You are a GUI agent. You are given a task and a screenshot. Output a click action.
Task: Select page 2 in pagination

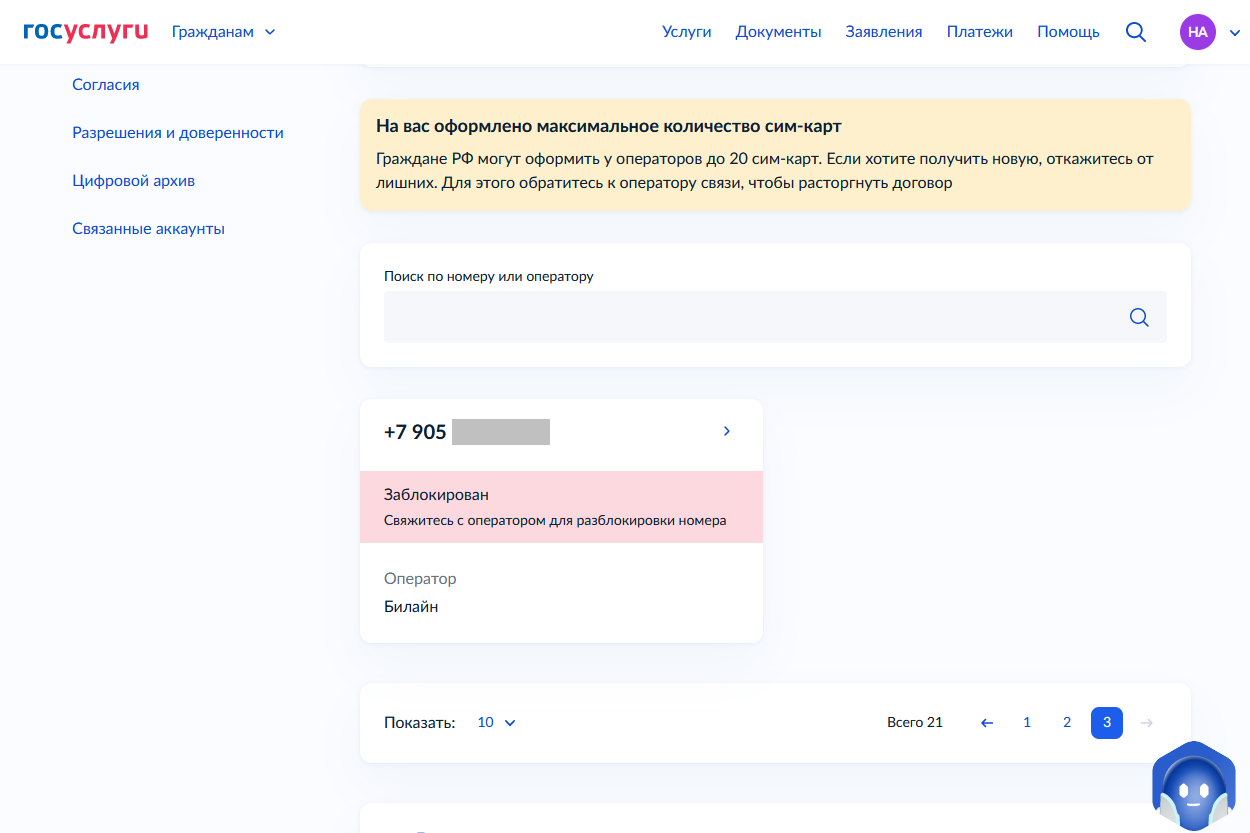point(1067,723)
